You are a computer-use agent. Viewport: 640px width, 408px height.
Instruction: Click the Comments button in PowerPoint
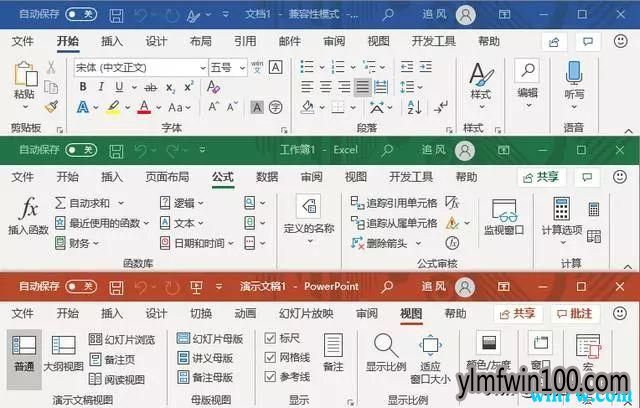(x=575, y=313)
